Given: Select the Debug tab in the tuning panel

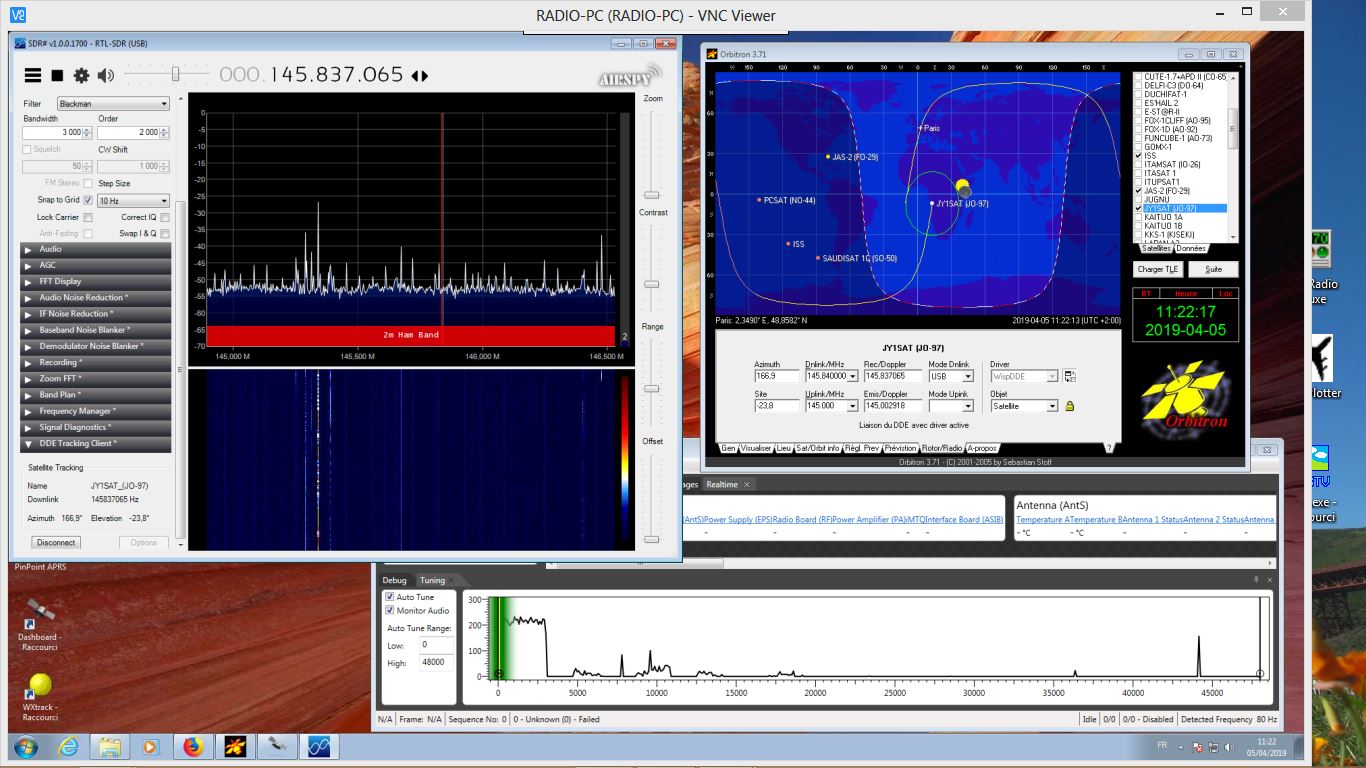Looking at the screenshot, I should pos(393,579).
